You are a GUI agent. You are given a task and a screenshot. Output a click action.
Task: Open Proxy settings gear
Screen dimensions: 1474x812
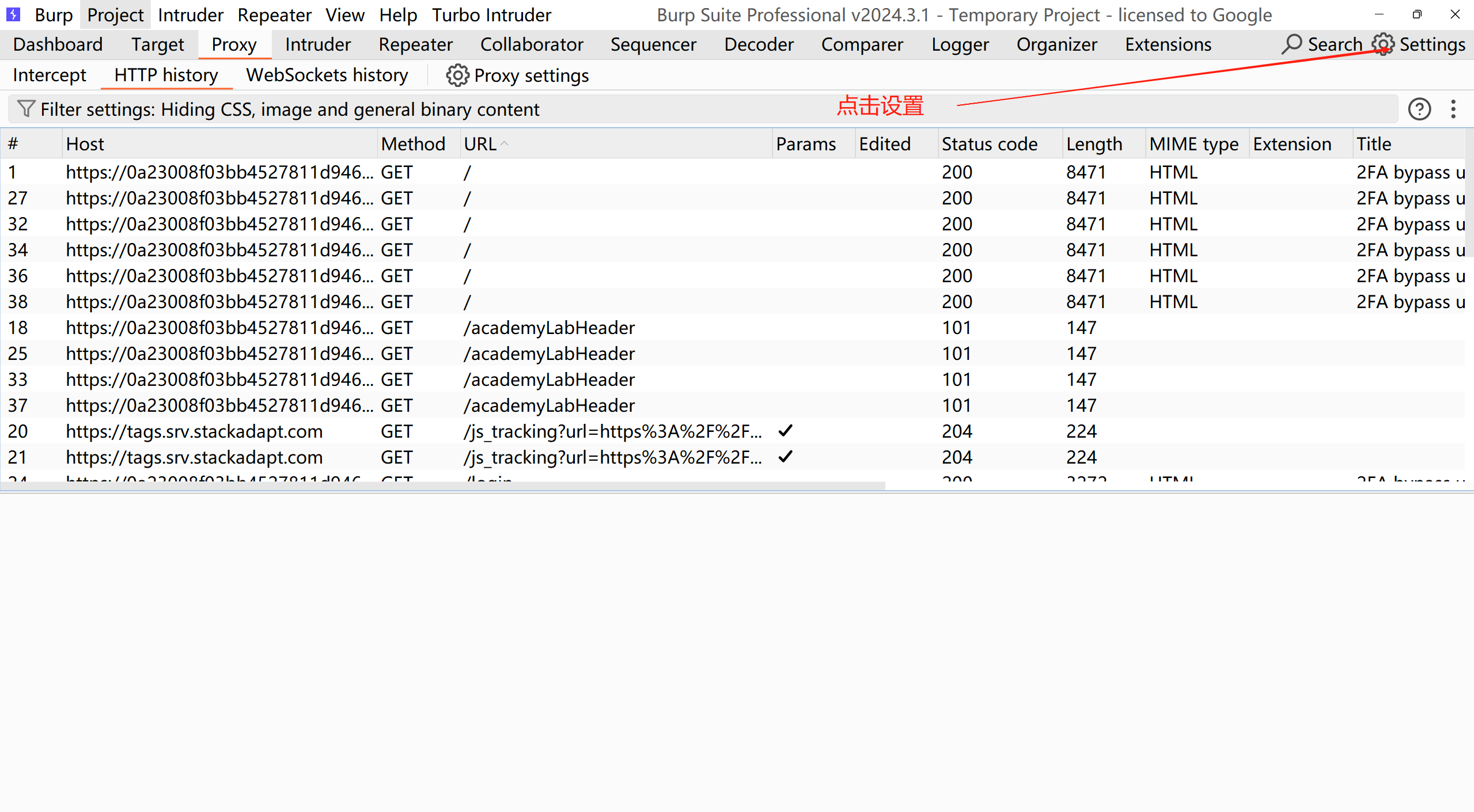(x=457, y=75)
